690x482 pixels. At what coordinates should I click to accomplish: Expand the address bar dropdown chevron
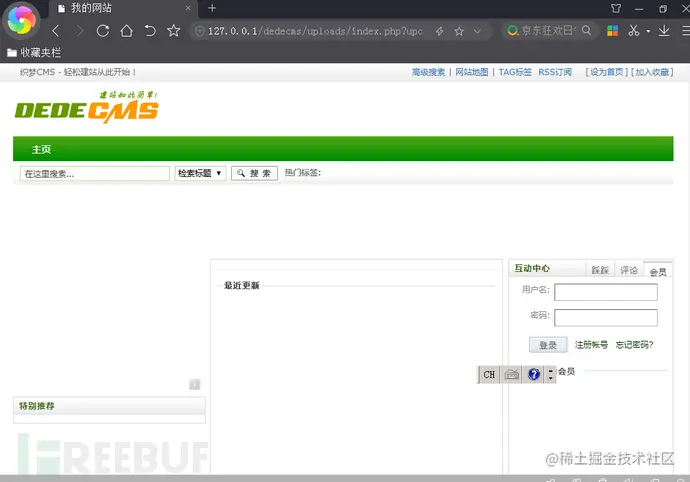(x=477, y=31)
